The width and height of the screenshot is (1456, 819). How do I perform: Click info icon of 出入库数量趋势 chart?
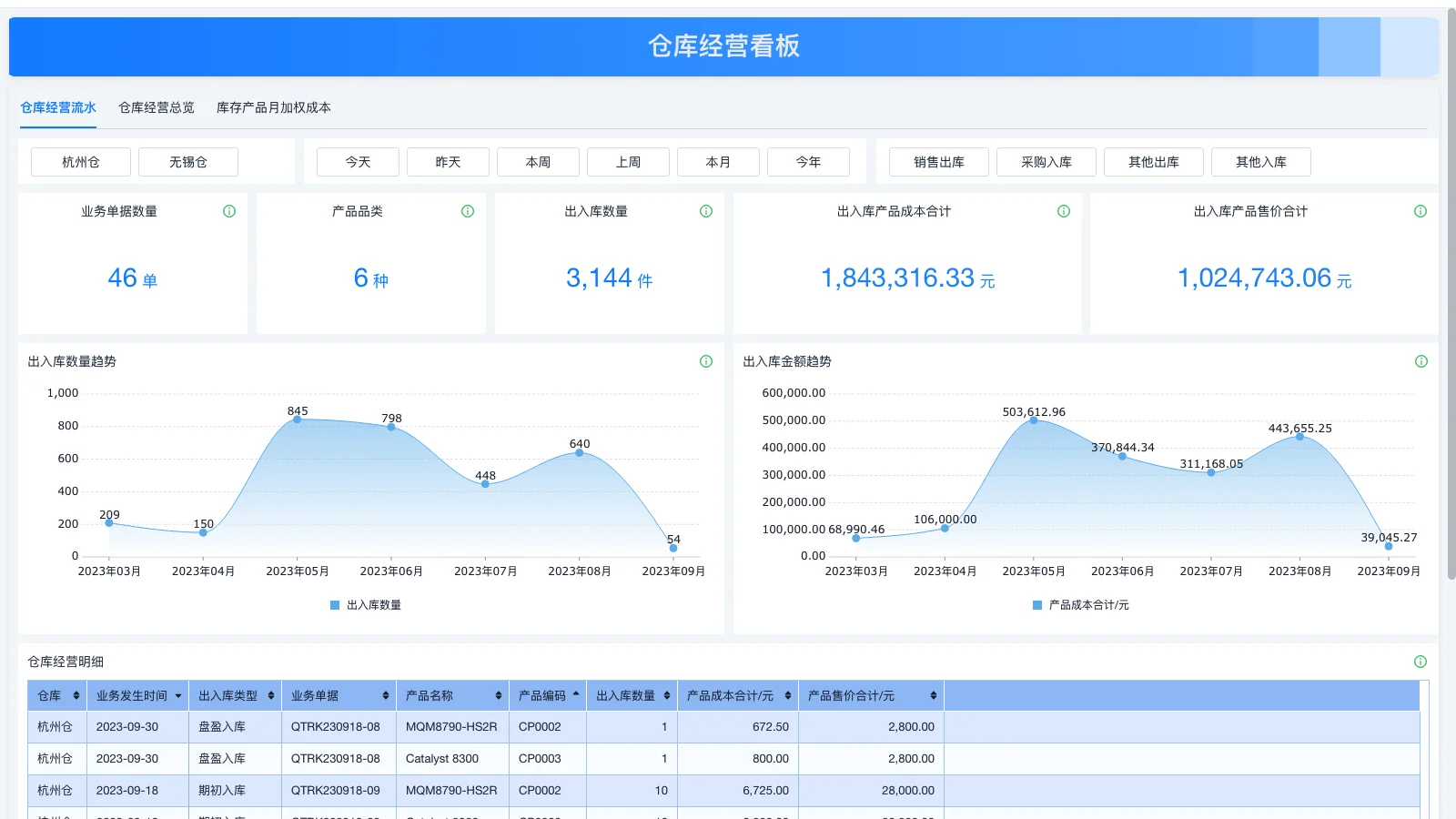(x=706, y=361)
